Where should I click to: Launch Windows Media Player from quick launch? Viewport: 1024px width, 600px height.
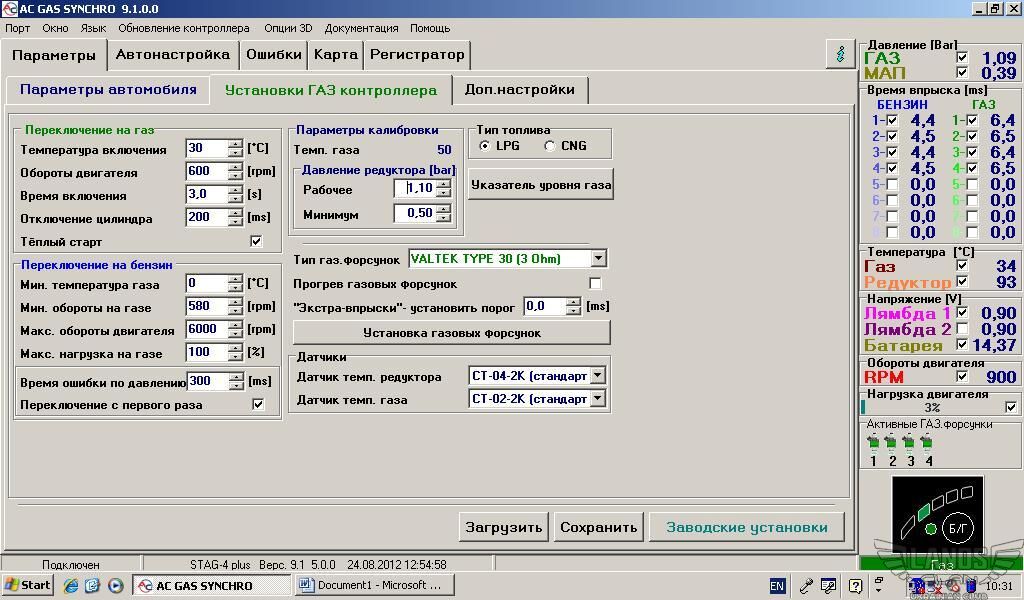(x=115, y=585)
